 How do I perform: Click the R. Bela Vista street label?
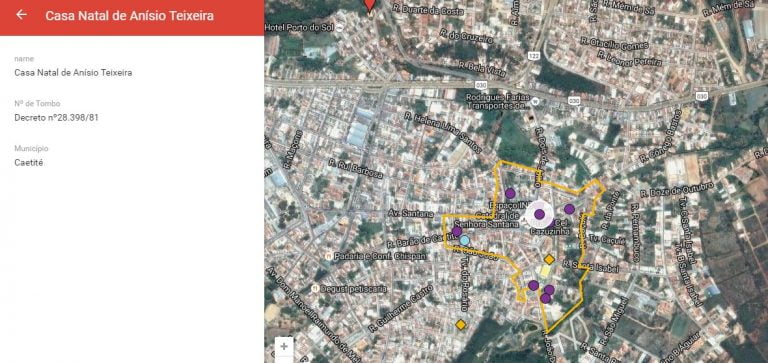click(481, 69)
